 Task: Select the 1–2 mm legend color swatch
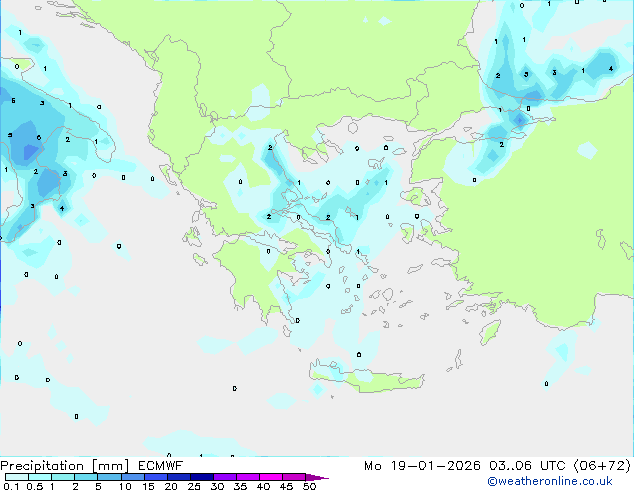[x=63, y=477]
